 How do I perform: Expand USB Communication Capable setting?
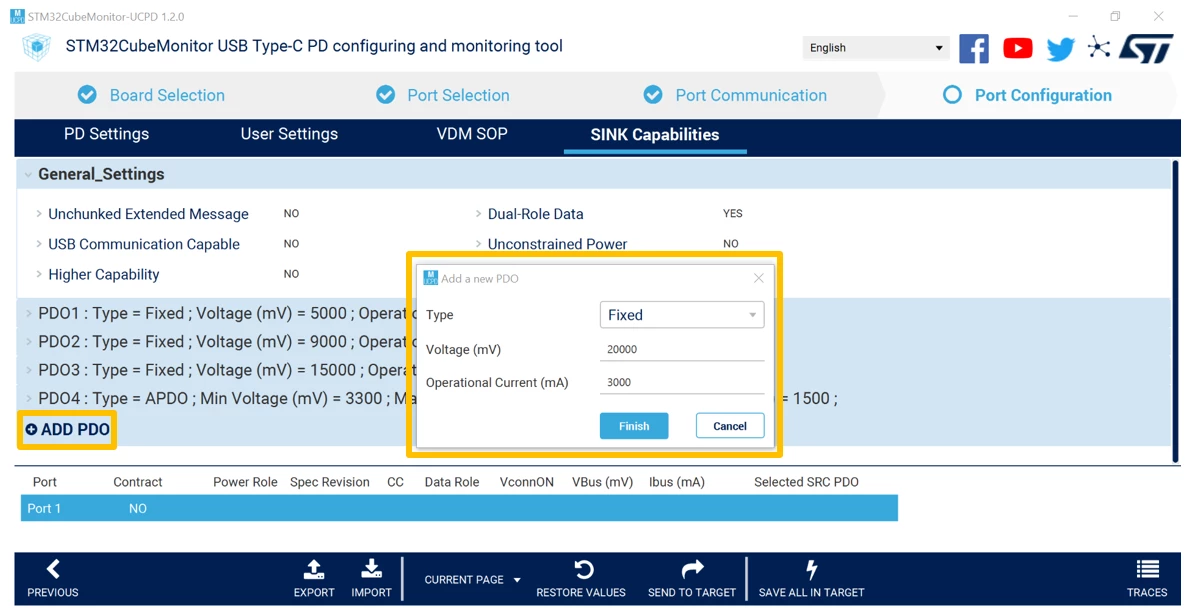39,244
